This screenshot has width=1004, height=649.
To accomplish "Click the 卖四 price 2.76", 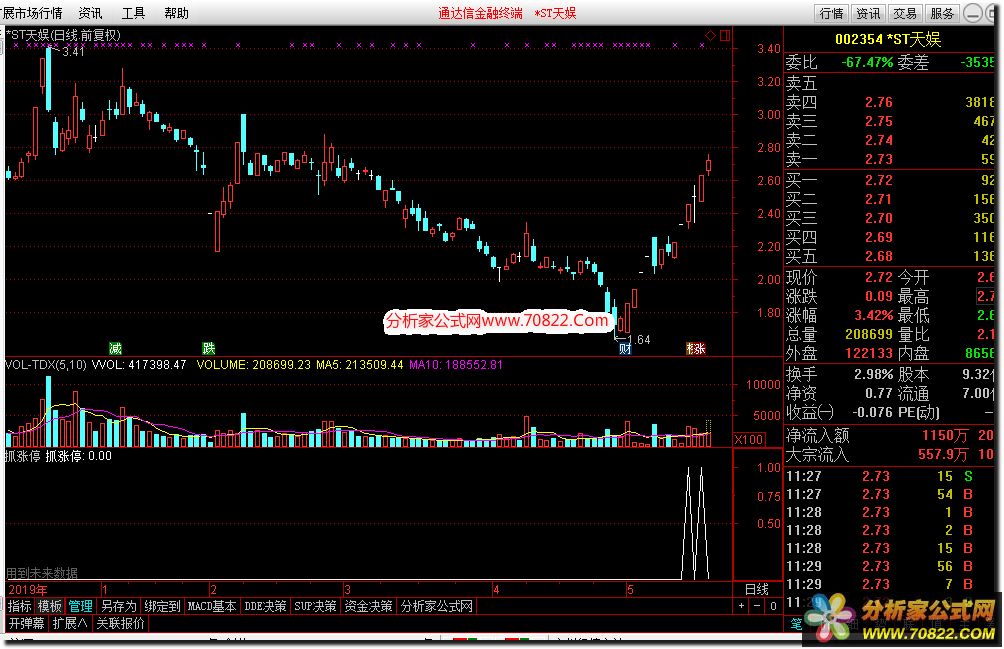I will [878, 102].
